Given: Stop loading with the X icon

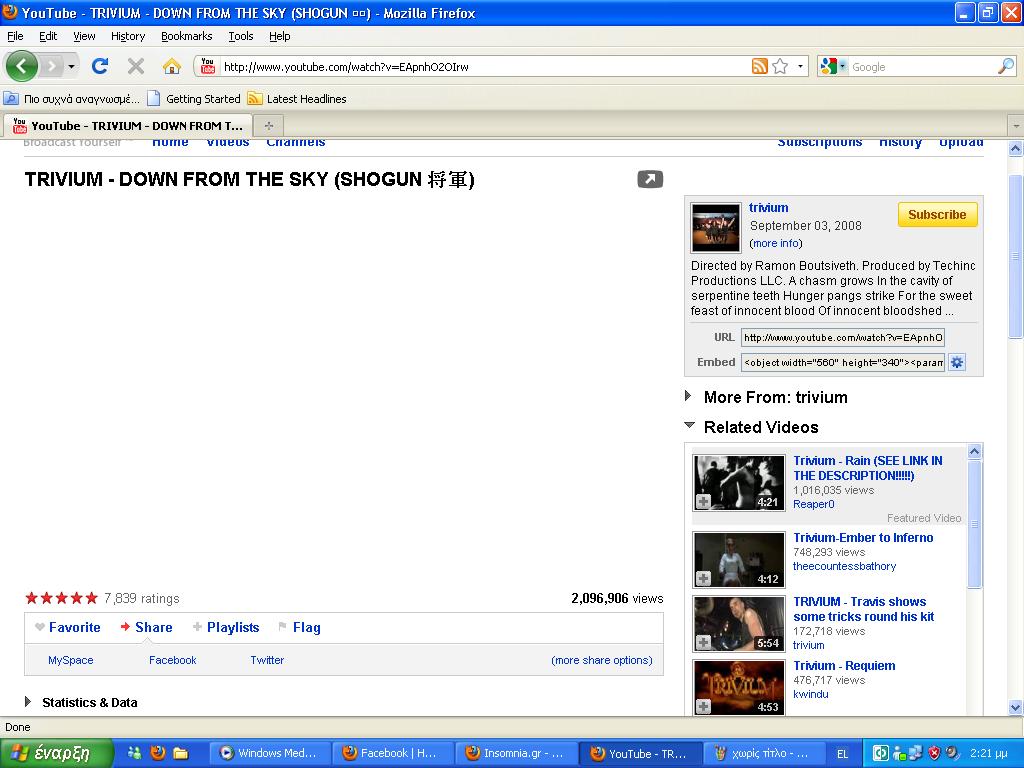Looking at the screenshot, I should click(x=136, y=66).
